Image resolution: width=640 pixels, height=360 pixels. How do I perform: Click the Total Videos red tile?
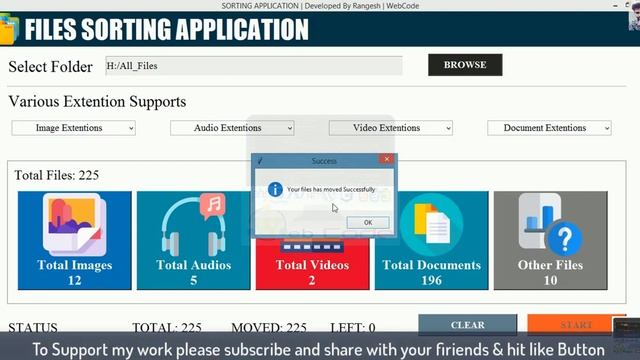312,264
